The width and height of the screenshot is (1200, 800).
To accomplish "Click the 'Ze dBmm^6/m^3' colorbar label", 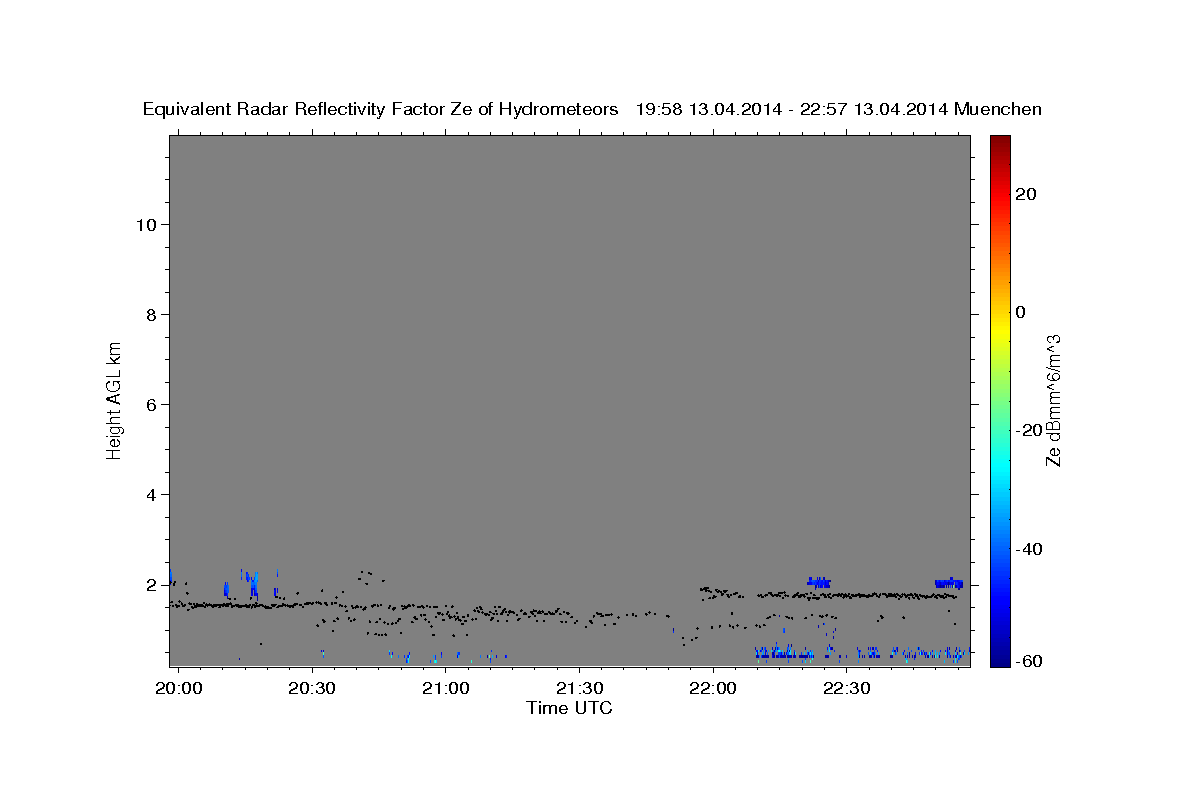I will coord(1053,400).
